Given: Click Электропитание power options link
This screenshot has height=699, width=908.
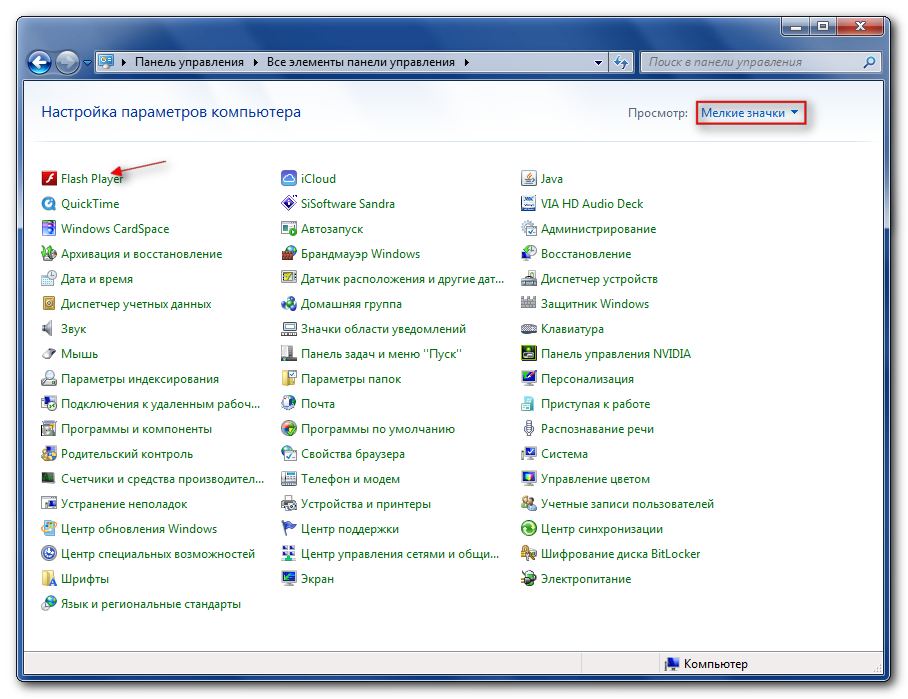Looking at the screenshot, I should point(586,579).
